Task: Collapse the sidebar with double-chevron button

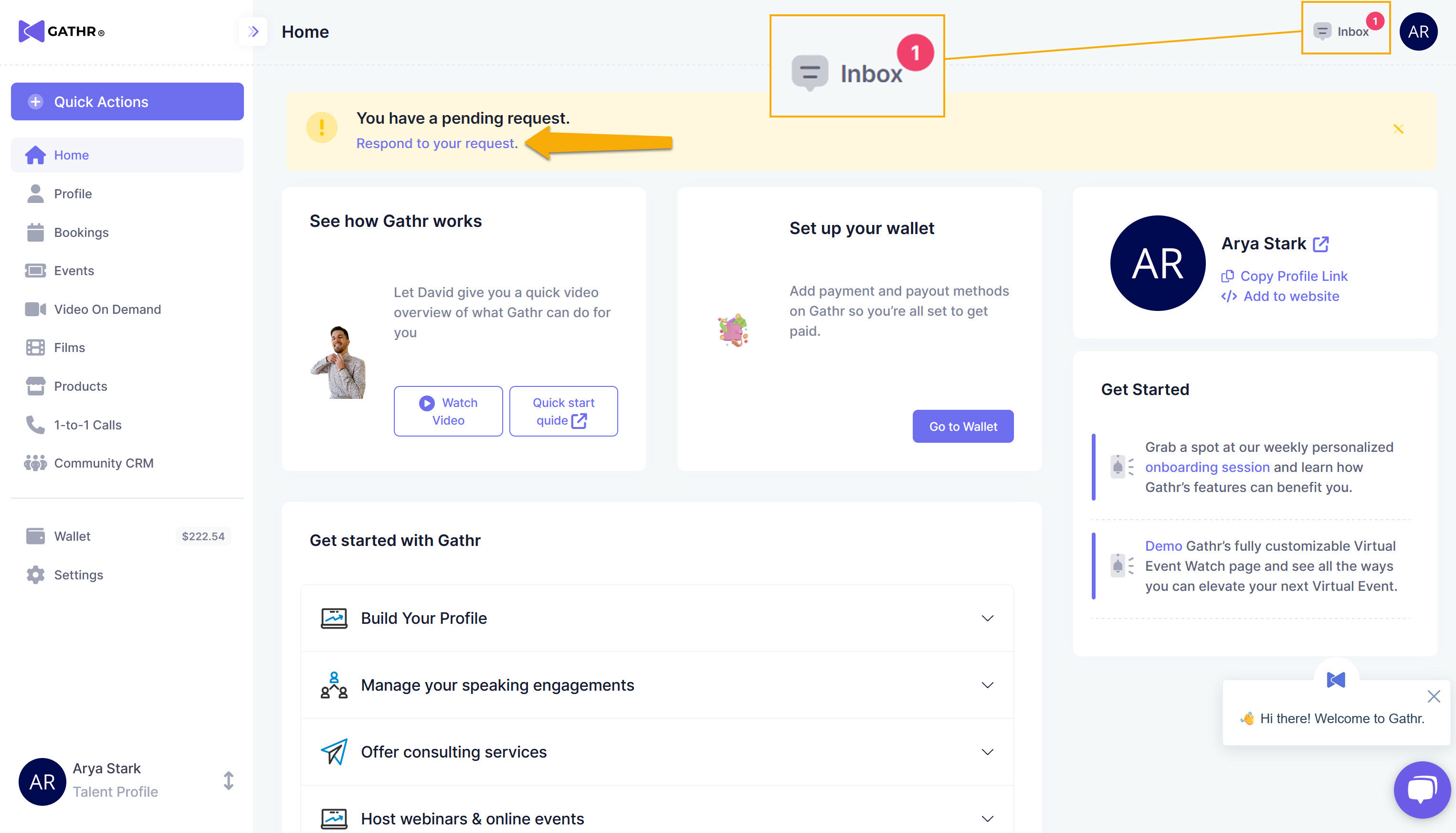Action: (x=253, y=32)
